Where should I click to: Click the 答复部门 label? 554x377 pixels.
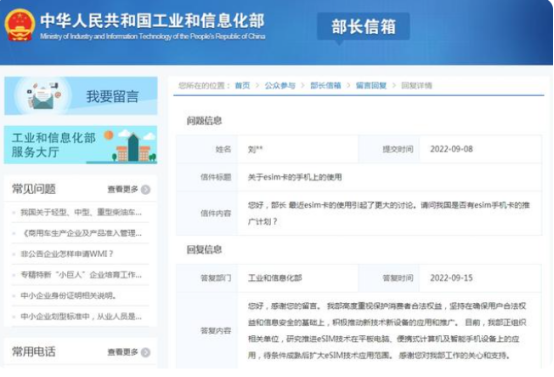pyautogui.click(x=216, y=278)
